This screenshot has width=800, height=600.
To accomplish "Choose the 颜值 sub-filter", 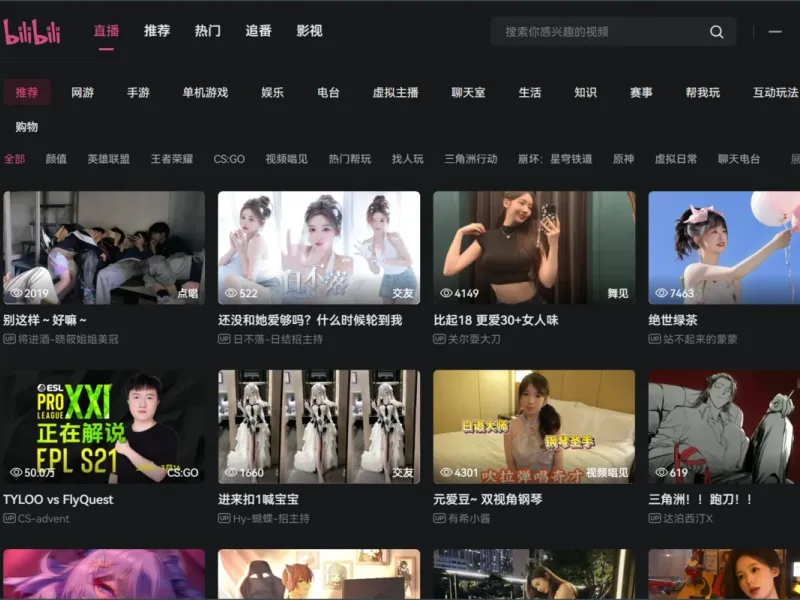I will click(56, 159).
